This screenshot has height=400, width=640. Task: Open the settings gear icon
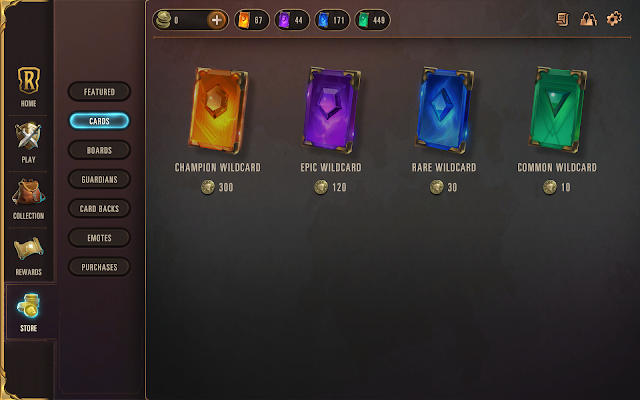click(614, 19)
